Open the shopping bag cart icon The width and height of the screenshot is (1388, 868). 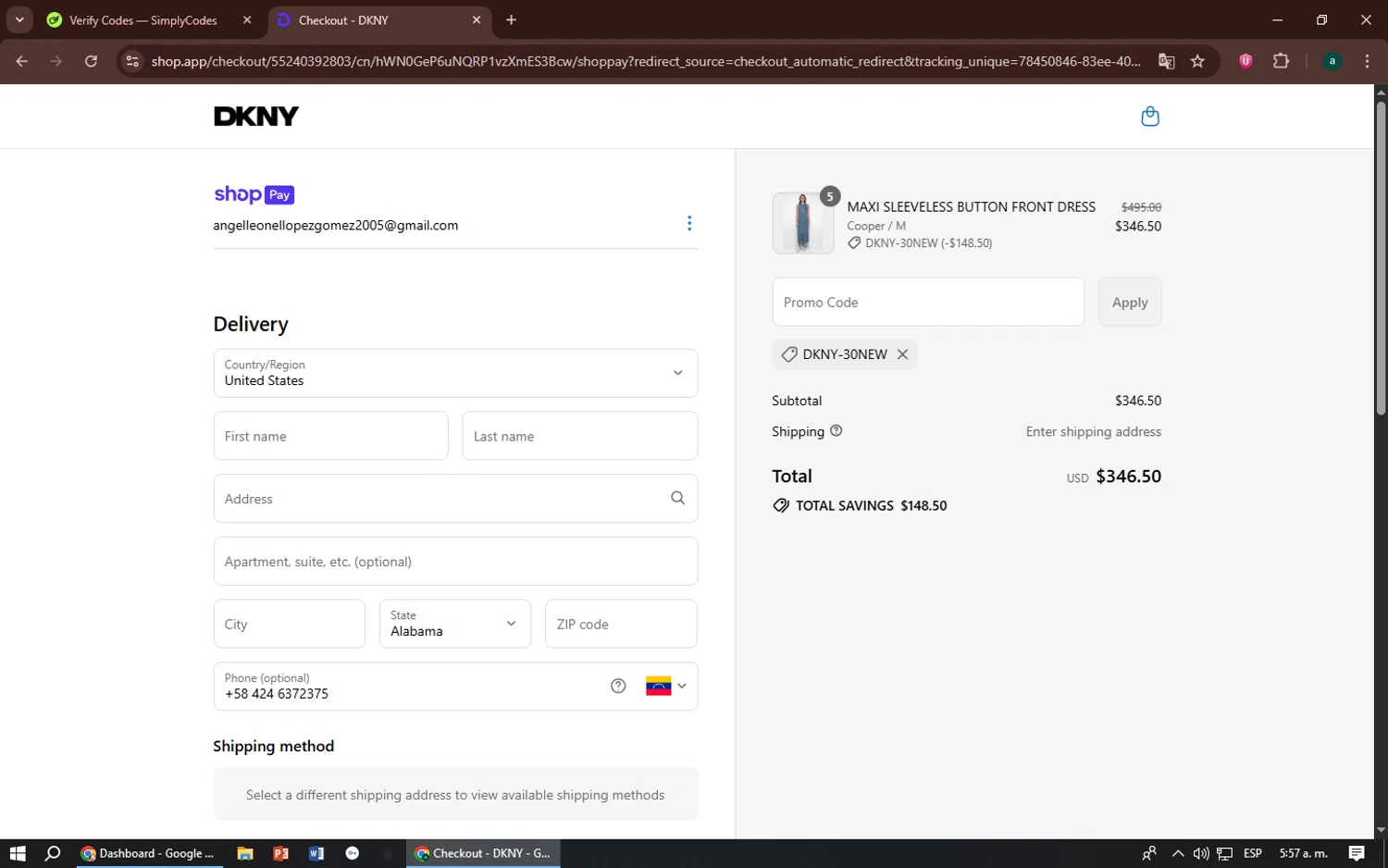point(1150,117)
